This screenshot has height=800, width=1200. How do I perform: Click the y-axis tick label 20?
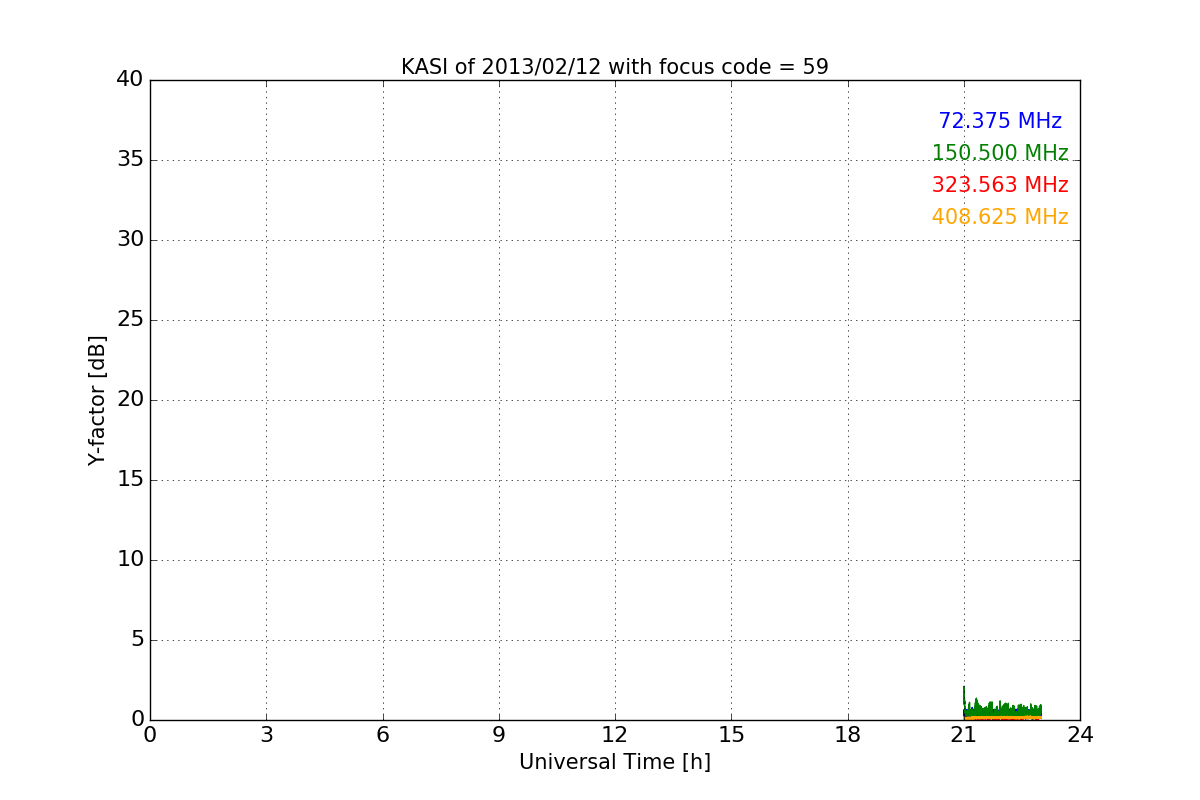pyautogui.click(x=130, y=400)
